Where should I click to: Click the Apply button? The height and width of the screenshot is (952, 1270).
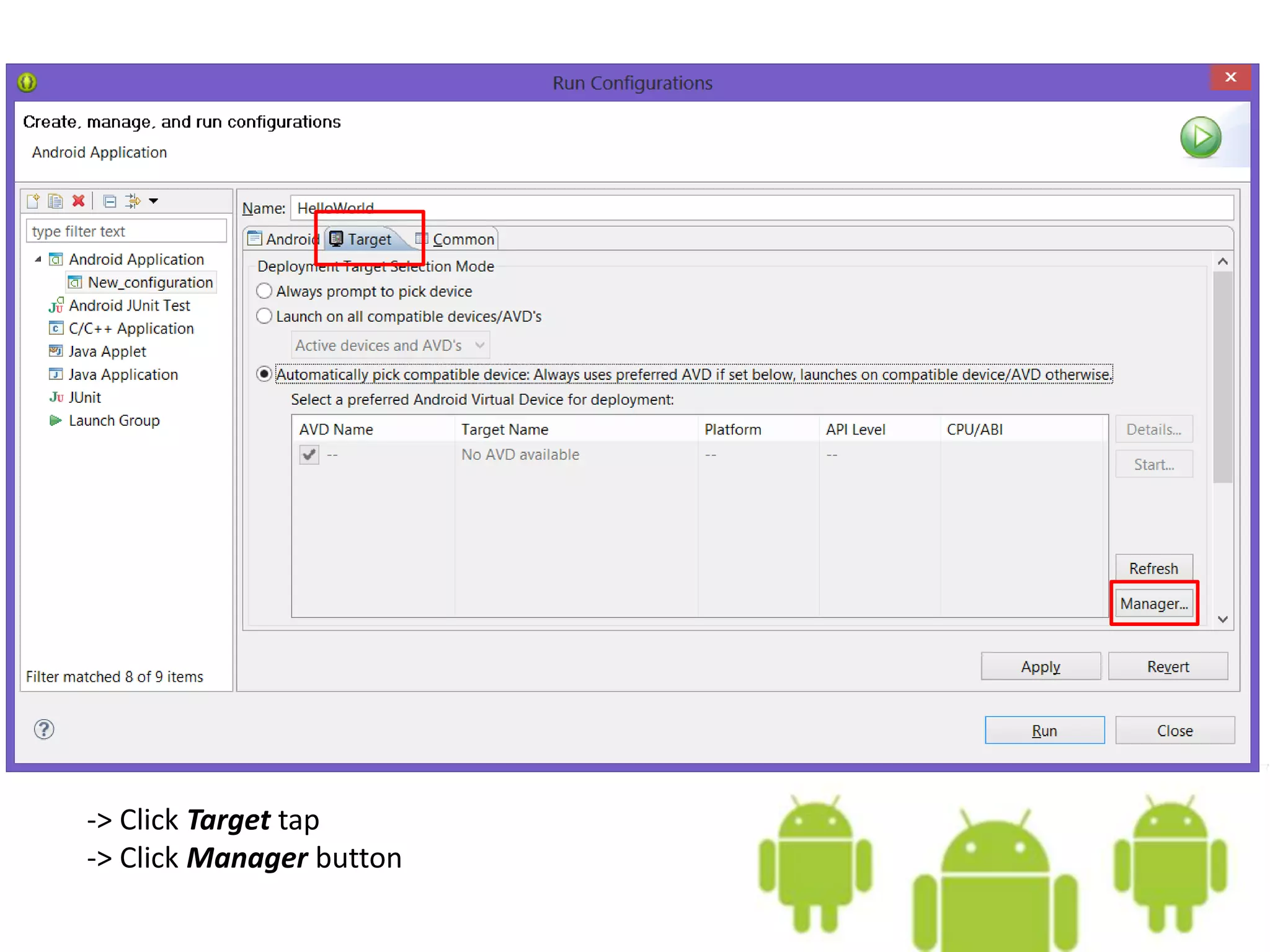pyautogui.click(x=1041, y=666)
